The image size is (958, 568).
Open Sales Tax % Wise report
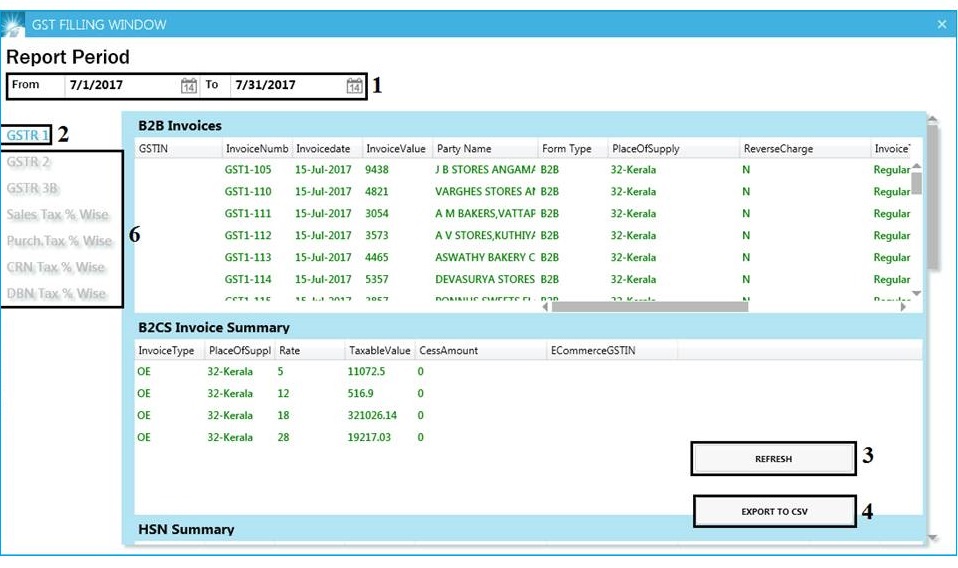pos(57,214)
